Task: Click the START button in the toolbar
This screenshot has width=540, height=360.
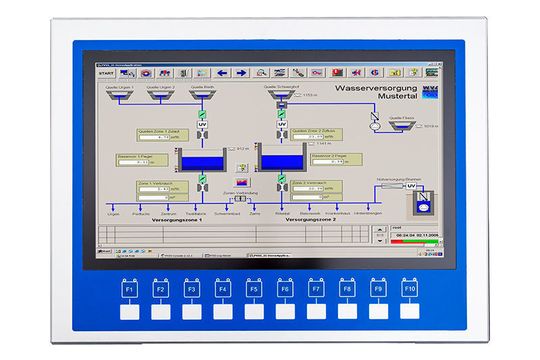Action: pos(106,73)
